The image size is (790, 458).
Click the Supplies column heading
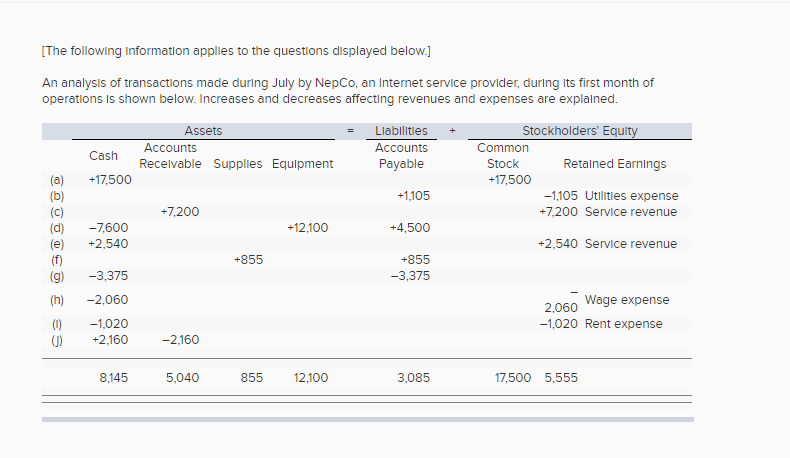(238, 164)
